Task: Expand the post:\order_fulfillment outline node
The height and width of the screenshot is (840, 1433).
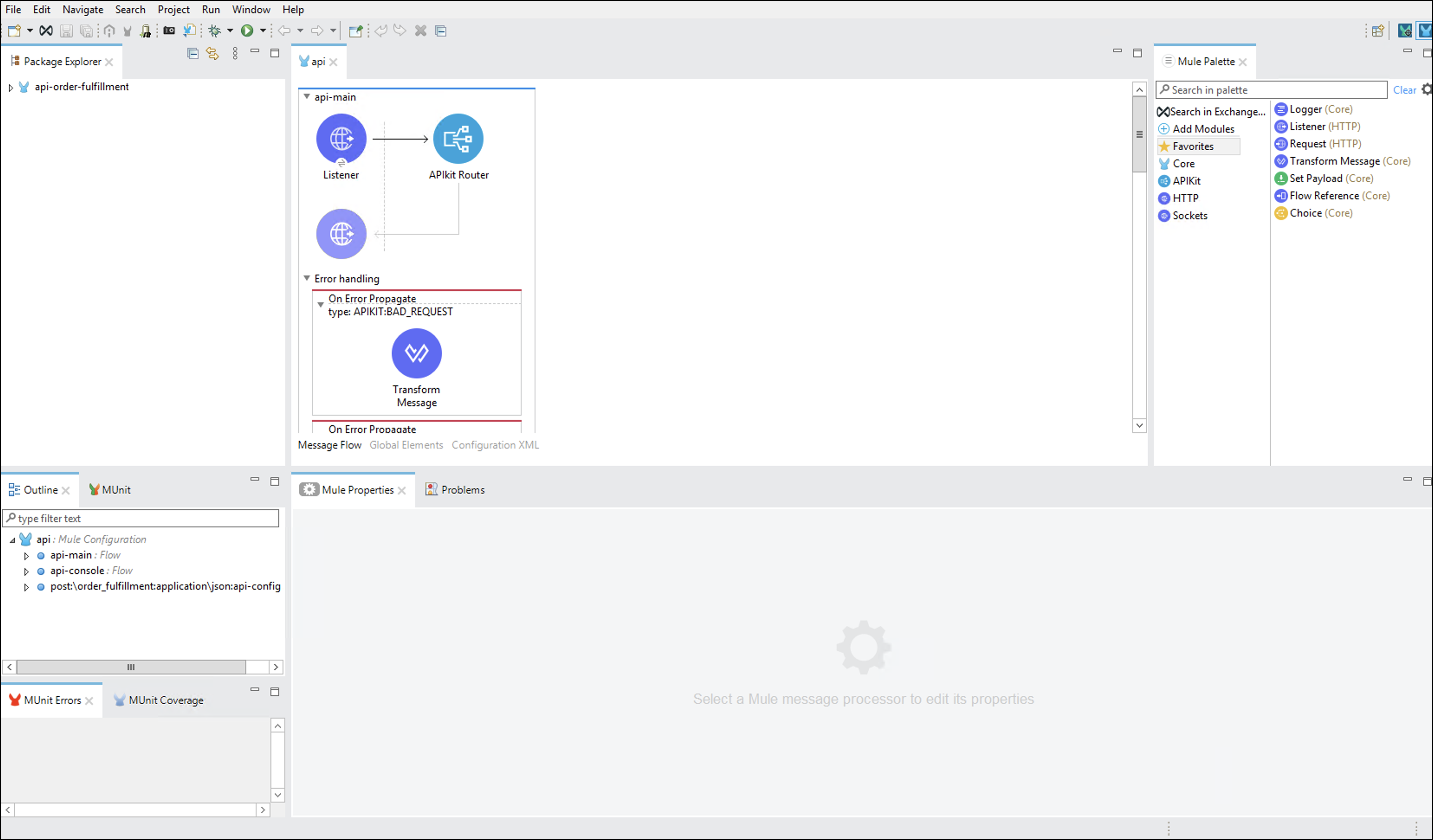Action: 26,587
